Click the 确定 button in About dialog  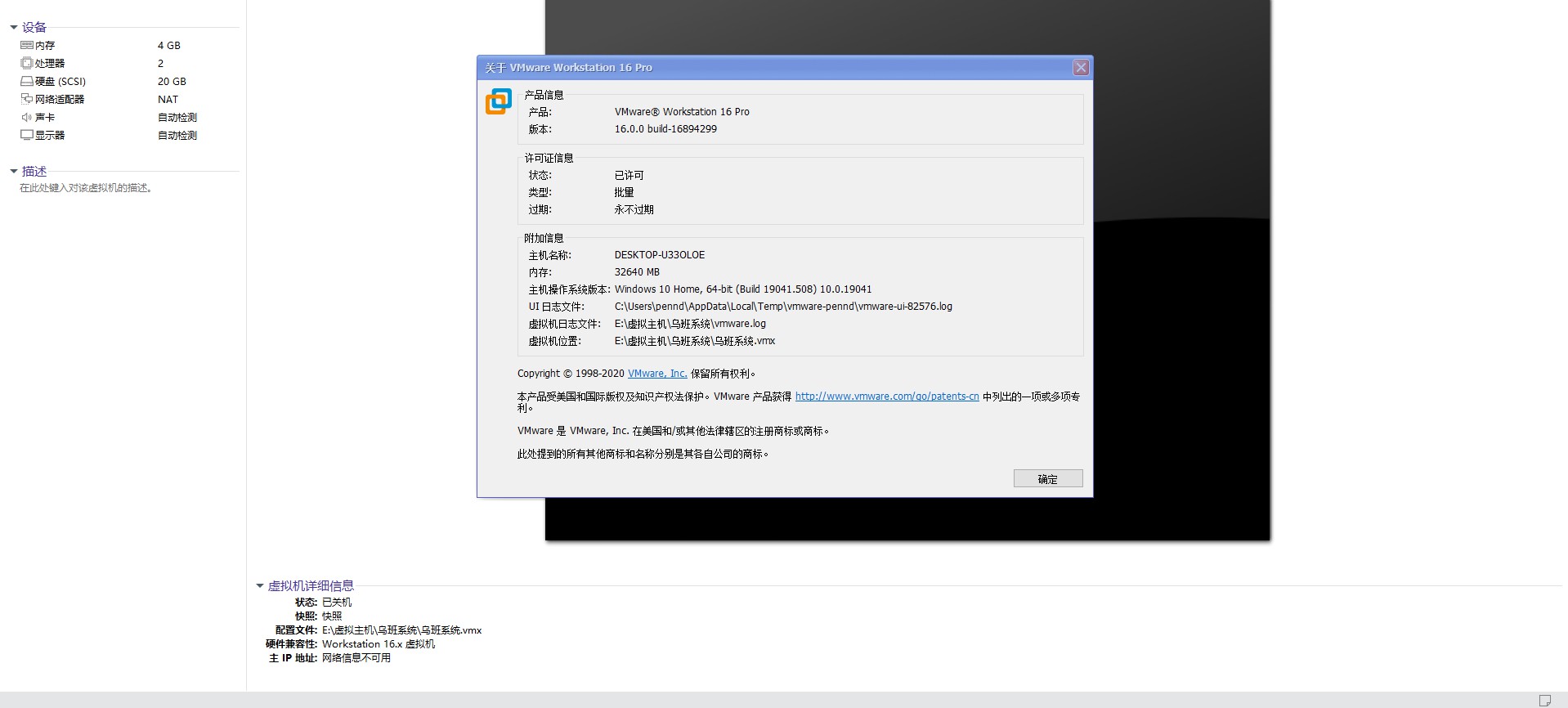[1048, 479]
